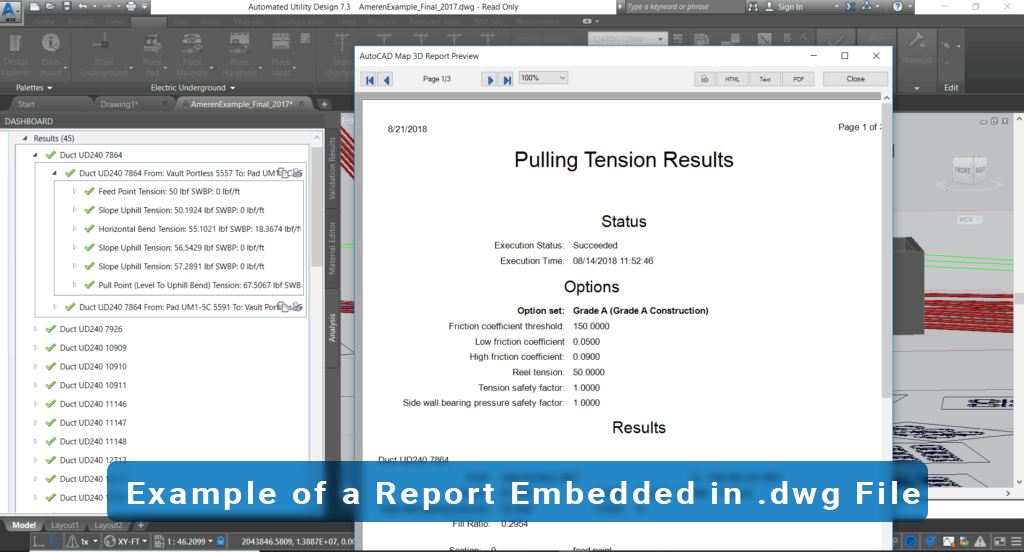The image size is (1024, 552).
Task: Click Plot printer icon in quick access
Action: point(131,7)
